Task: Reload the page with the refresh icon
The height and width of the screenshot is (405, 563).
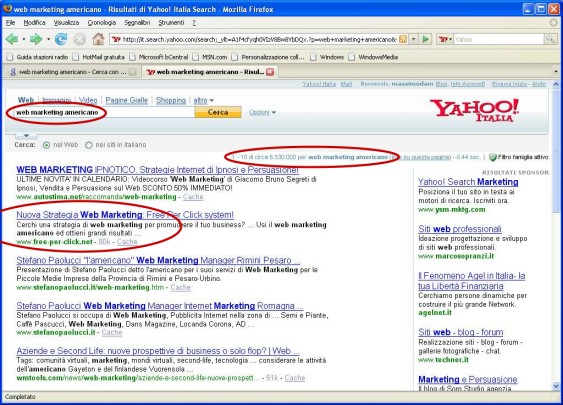Action: tap(61, 39)
